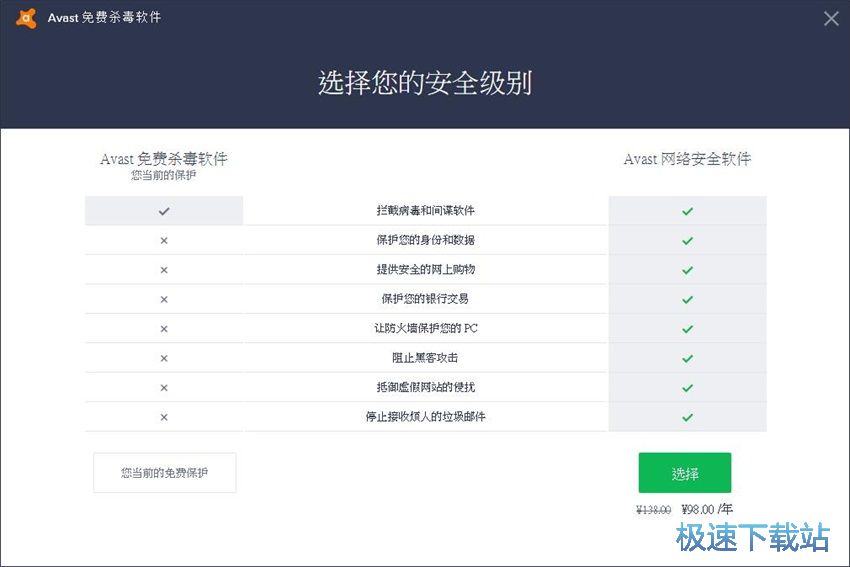Click the green checkmark for 保护您的身份和数据
This screenshot has height=567, width=850.
click(x=687, y=241)
